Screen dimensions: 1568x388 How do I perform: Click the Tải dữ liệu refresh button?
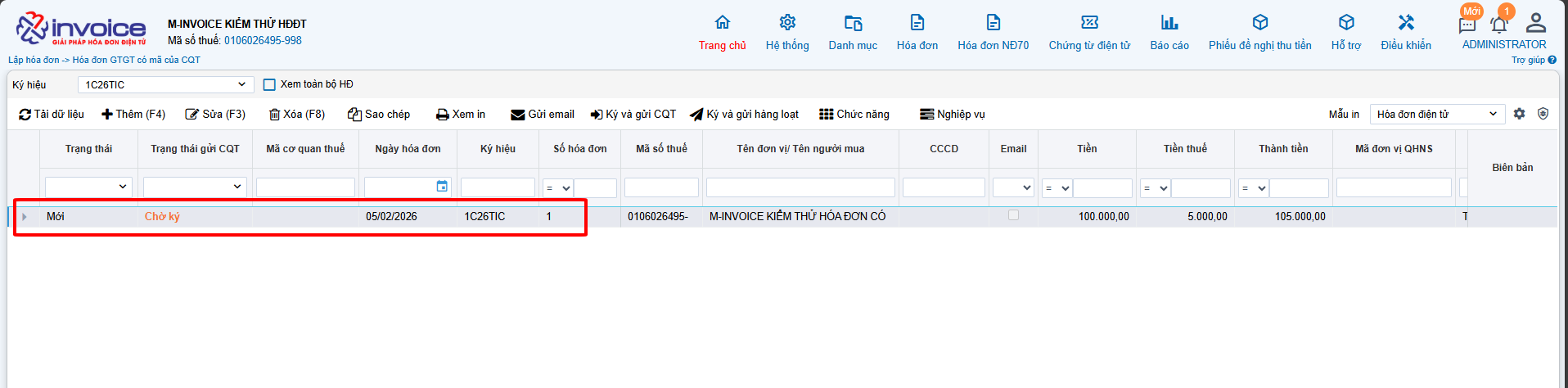(52, 115)
